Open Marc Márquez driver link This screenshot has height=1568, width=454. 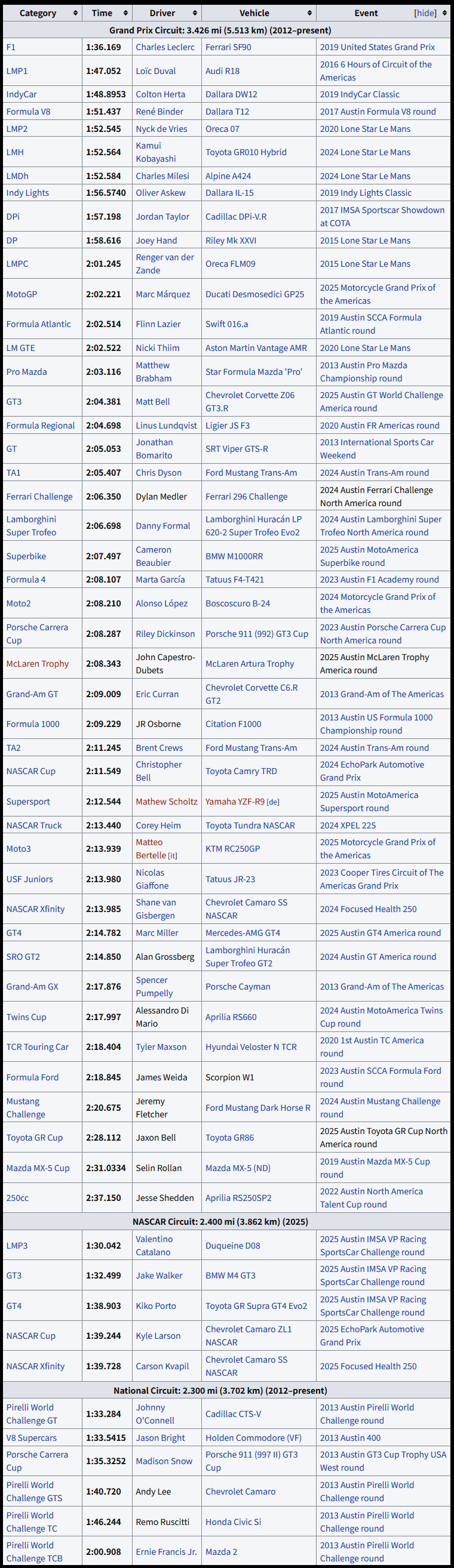[162, 294]
